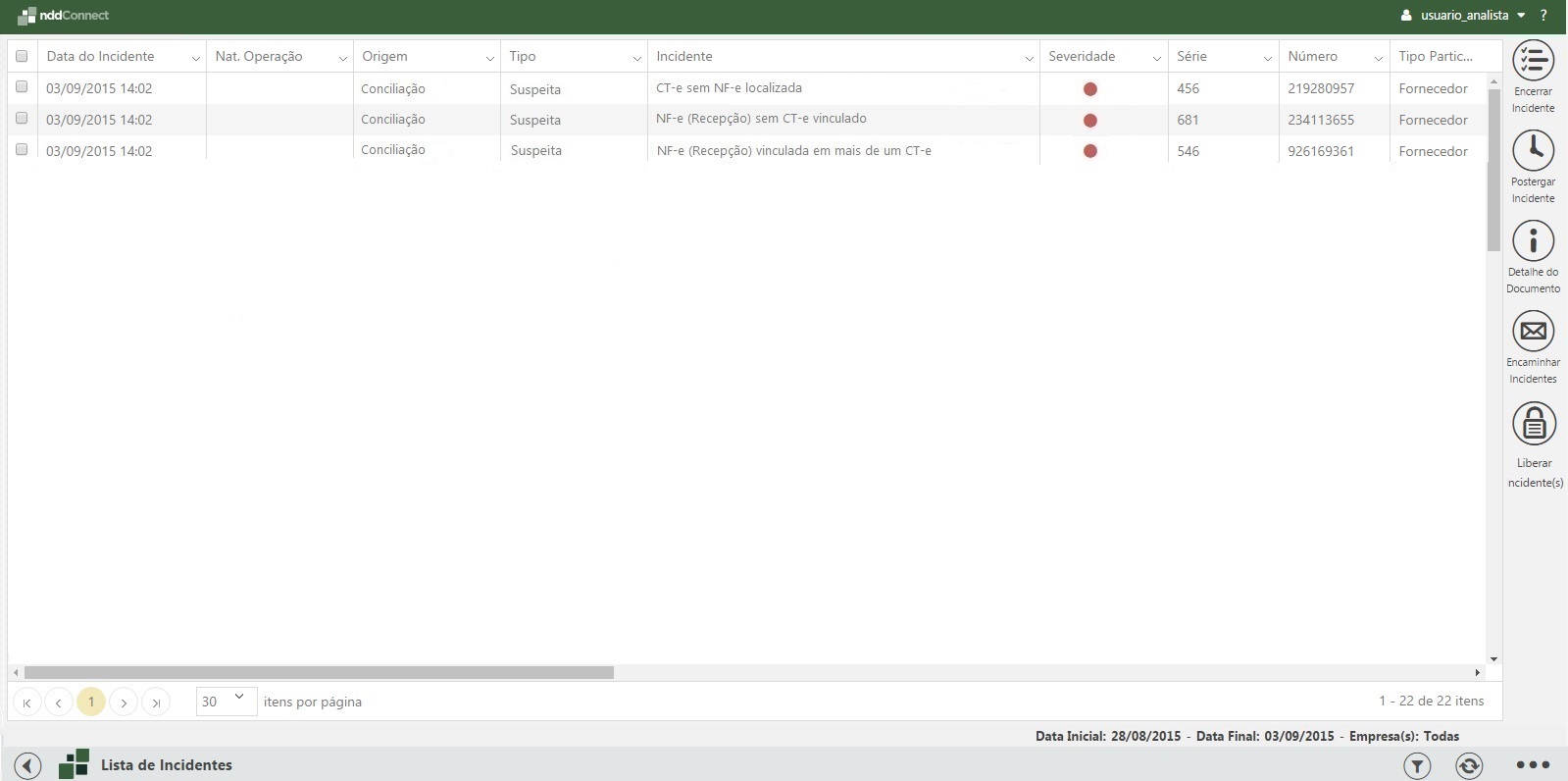Click the horizontal scrollbar thumb
The image size is (1568, 781).
click(x=319, y=673)
